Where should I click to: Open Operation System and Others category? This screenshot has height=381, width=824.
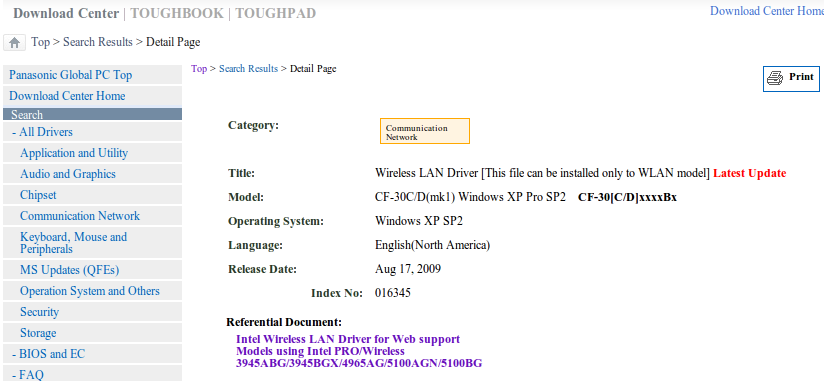click(x=92, y=291)
